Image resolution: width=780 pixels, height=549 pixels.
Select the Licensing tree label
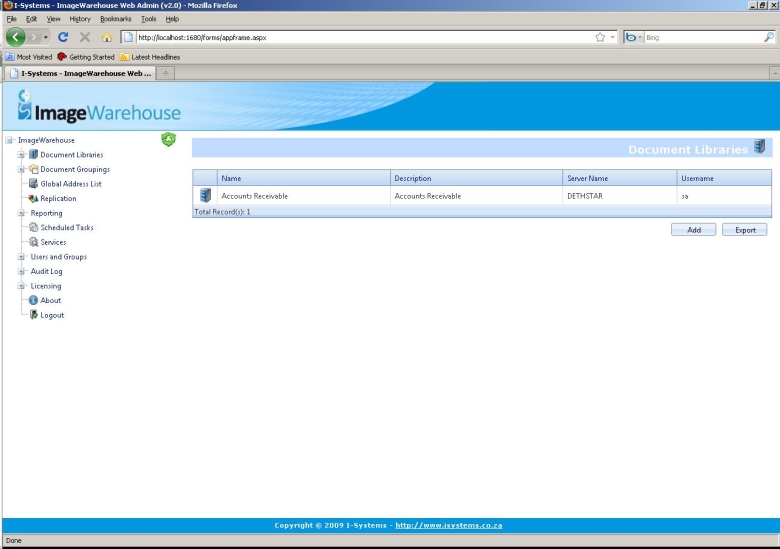(x=46, y=286)
